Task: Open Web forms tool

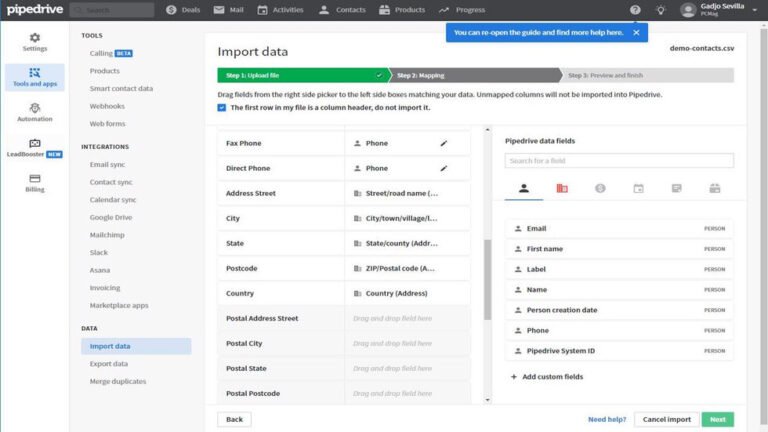Action: (x=107, y=123)
